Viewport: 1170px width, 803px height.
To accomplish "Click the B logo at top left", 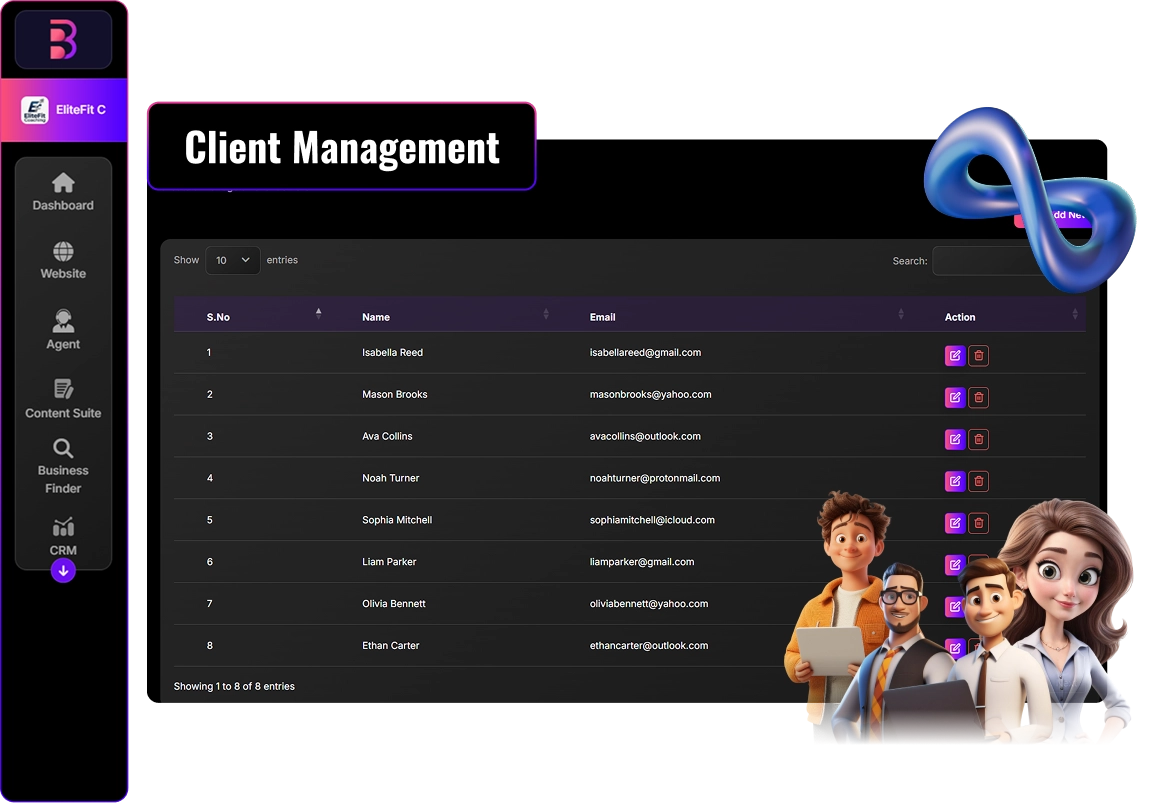I will tap(63, 40).
